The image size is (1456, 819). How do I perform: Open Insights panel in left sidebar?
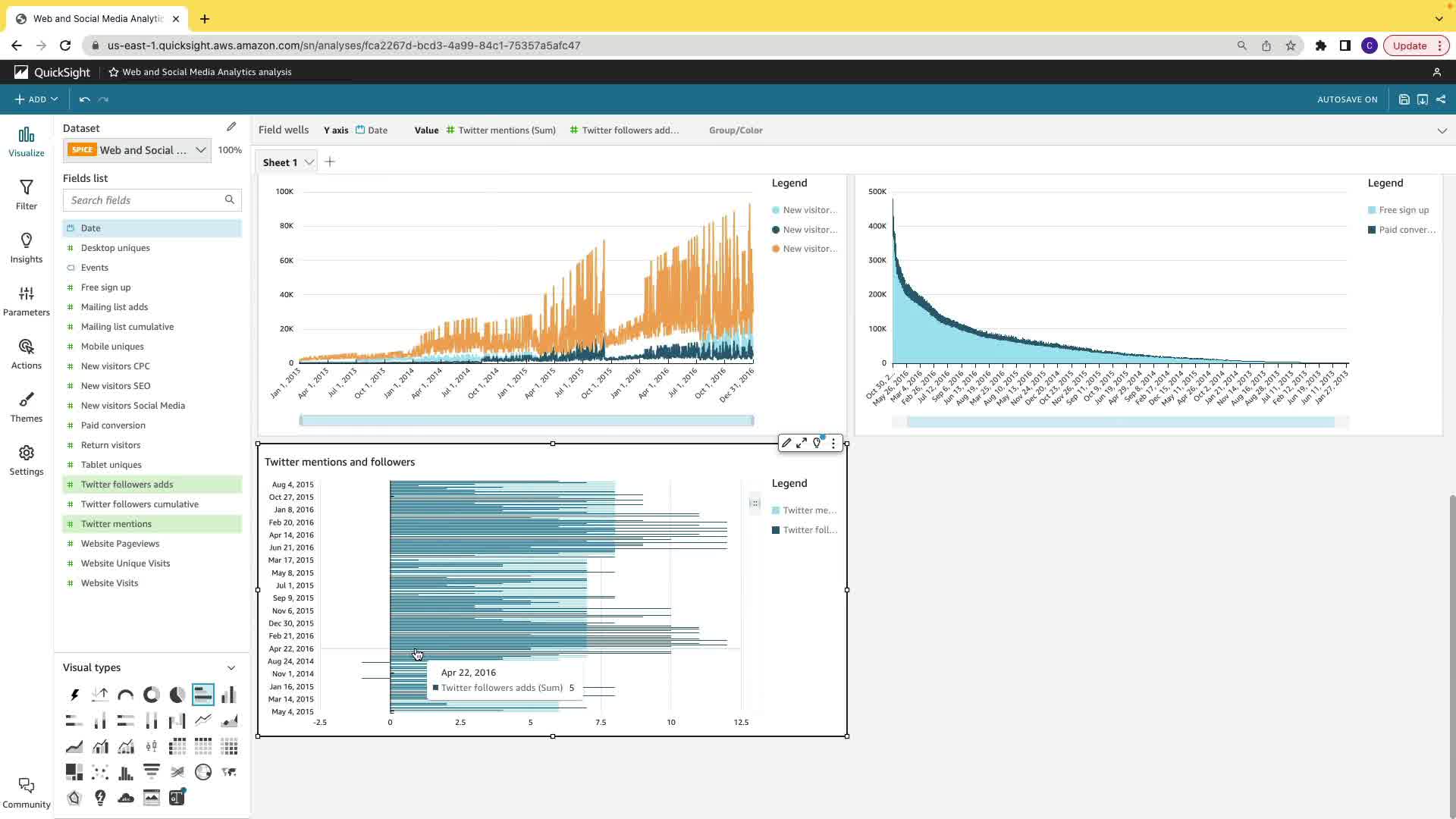click(x=27, y=248)
